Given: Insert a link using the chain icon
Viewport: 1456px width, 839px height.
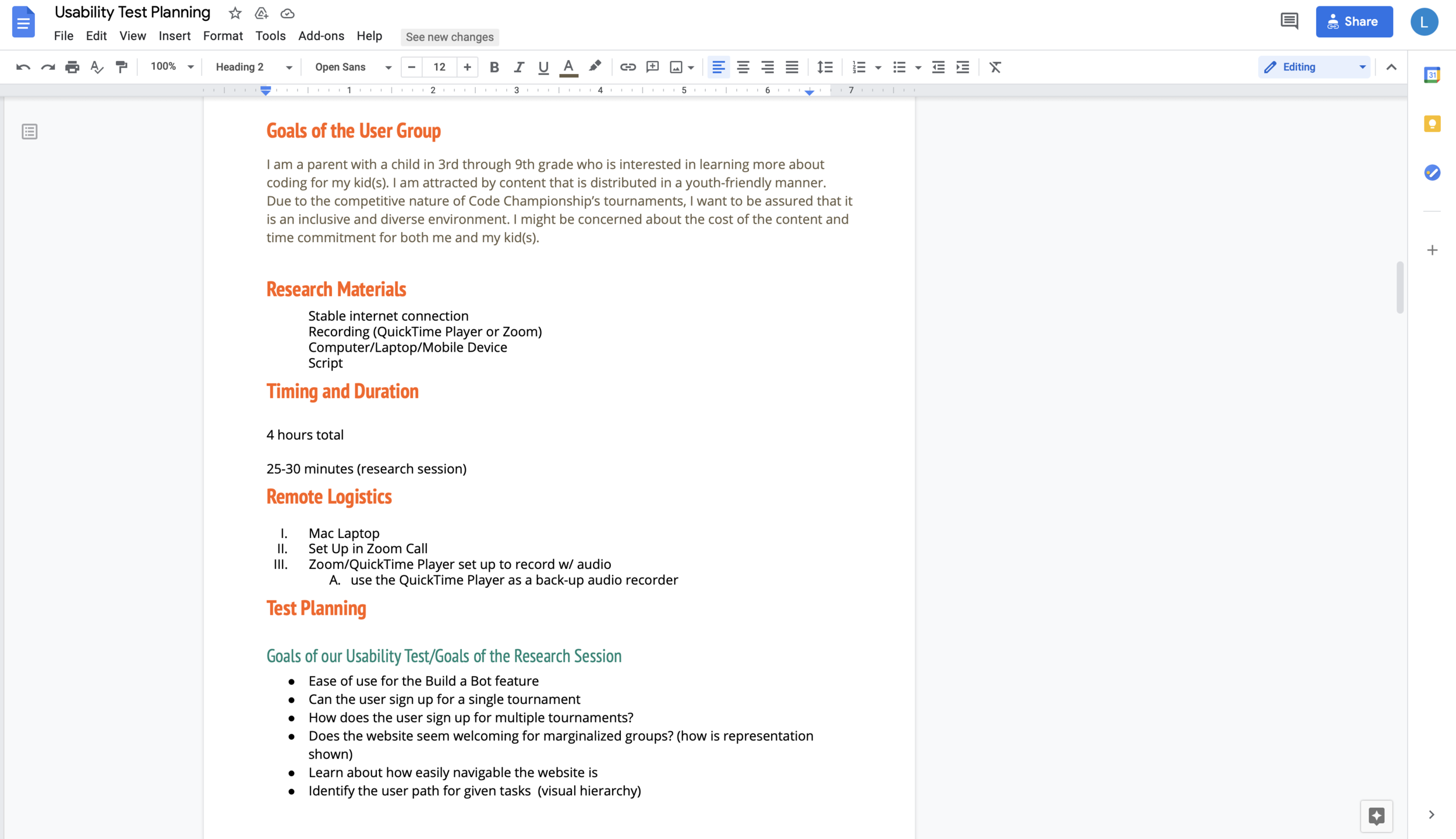Looking at the screenshot, I should point(627,67).
